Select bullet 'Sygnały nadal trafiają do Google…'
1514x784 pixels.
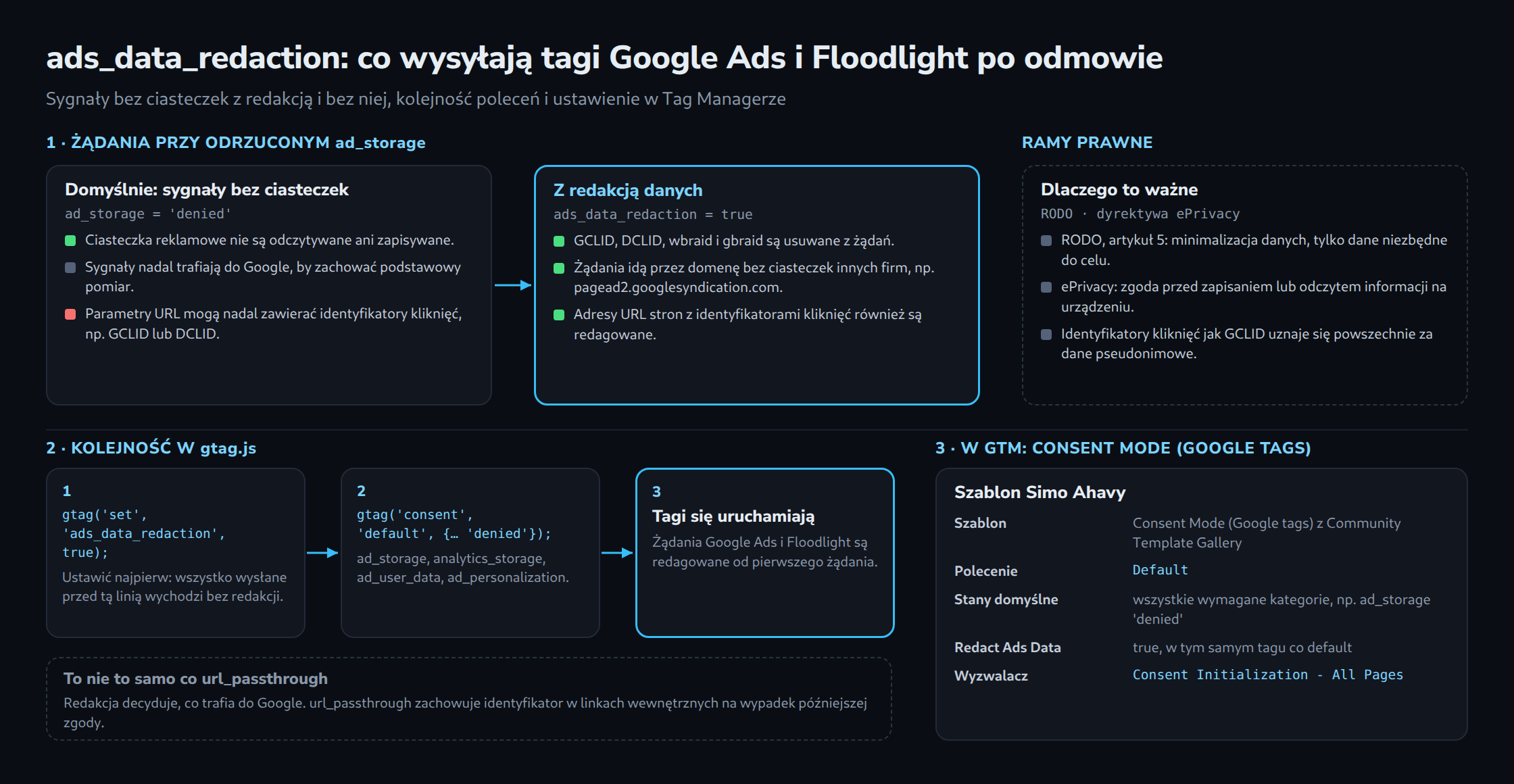(272, 276)
